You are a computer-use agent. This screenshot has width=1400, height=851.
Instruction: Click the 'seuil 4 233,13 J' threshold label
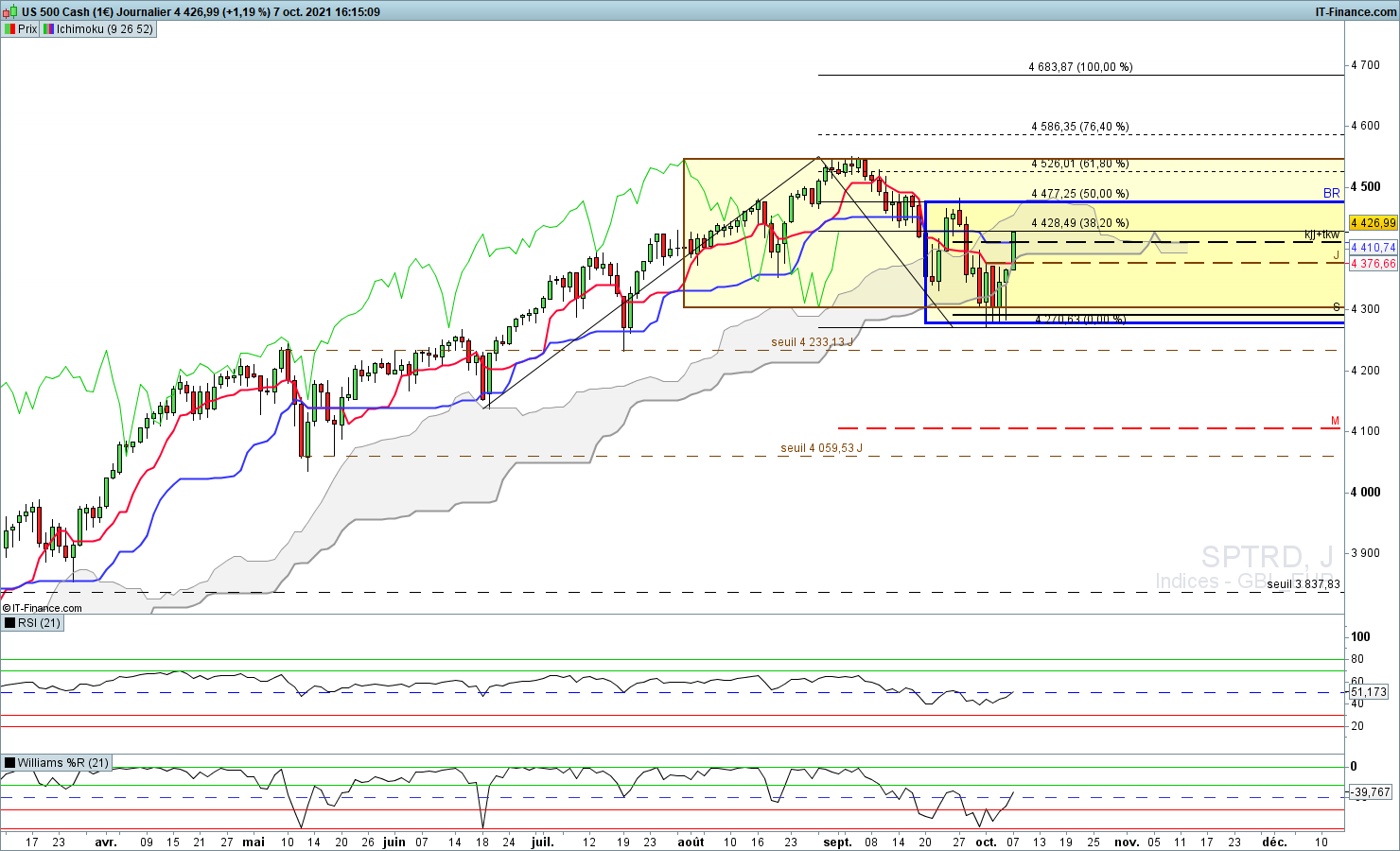tap(812, 342)
